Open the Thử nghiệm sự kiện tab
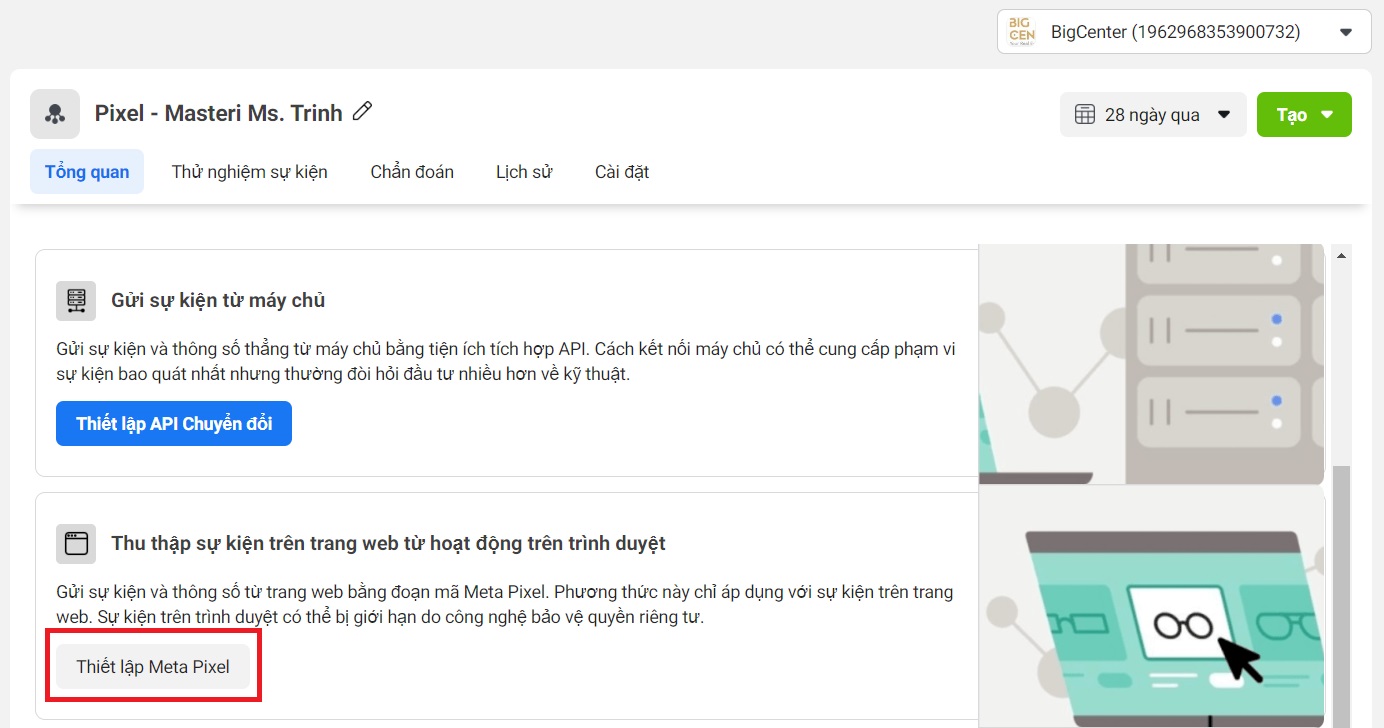Image resolution: width=1384 pixels, height=728 pixels. point(249,172)
